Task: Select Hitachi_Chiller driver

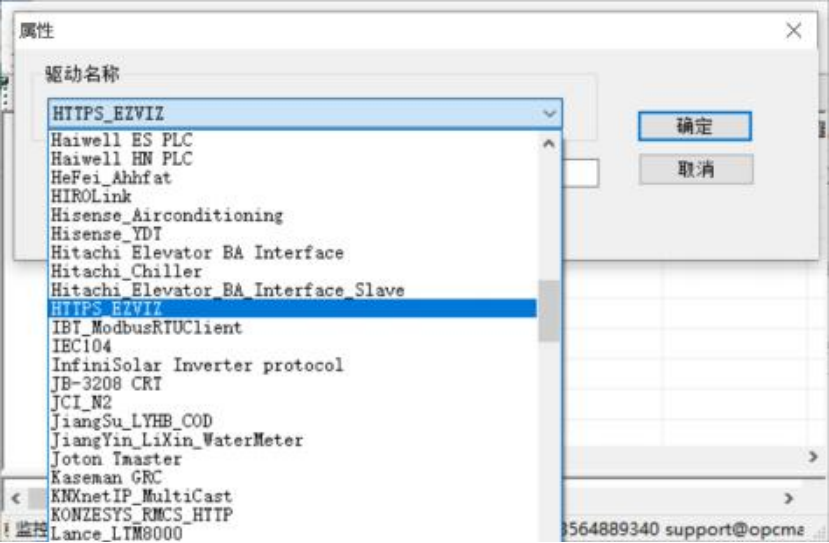Action: click(x=292, y=271)
